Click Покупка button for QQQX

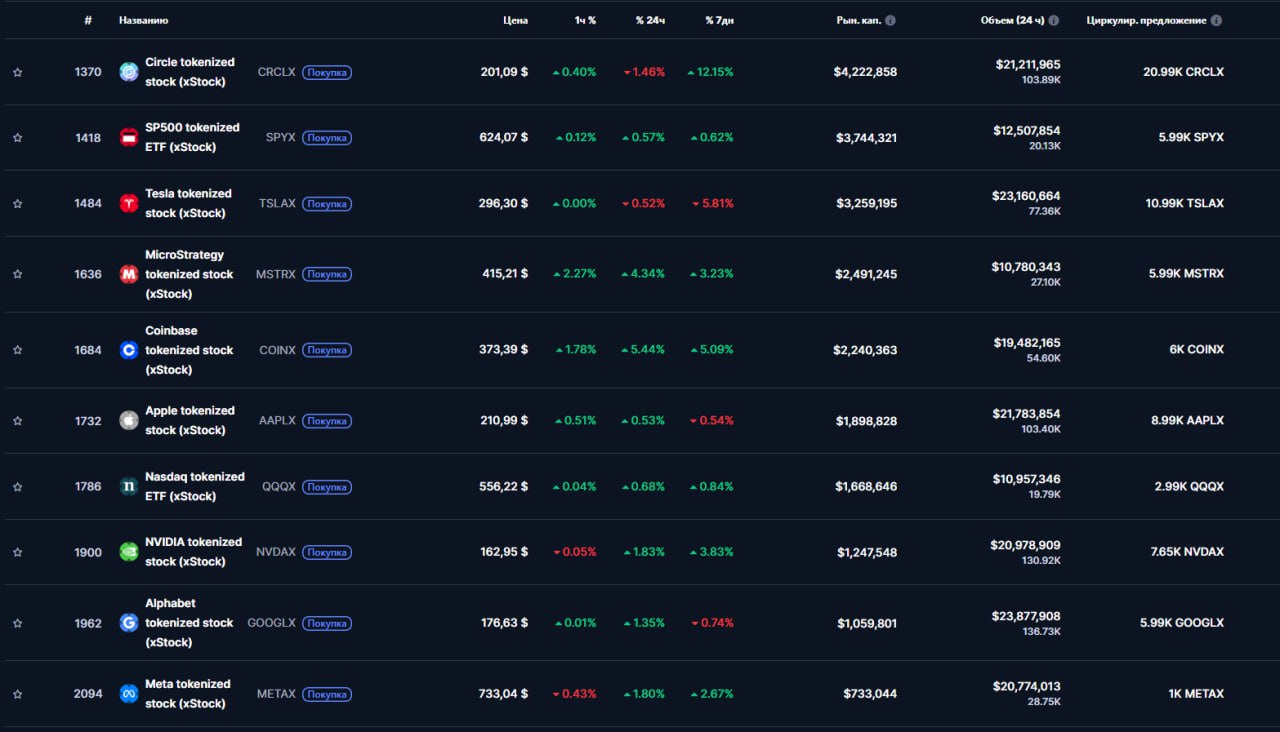click(327, 487)
